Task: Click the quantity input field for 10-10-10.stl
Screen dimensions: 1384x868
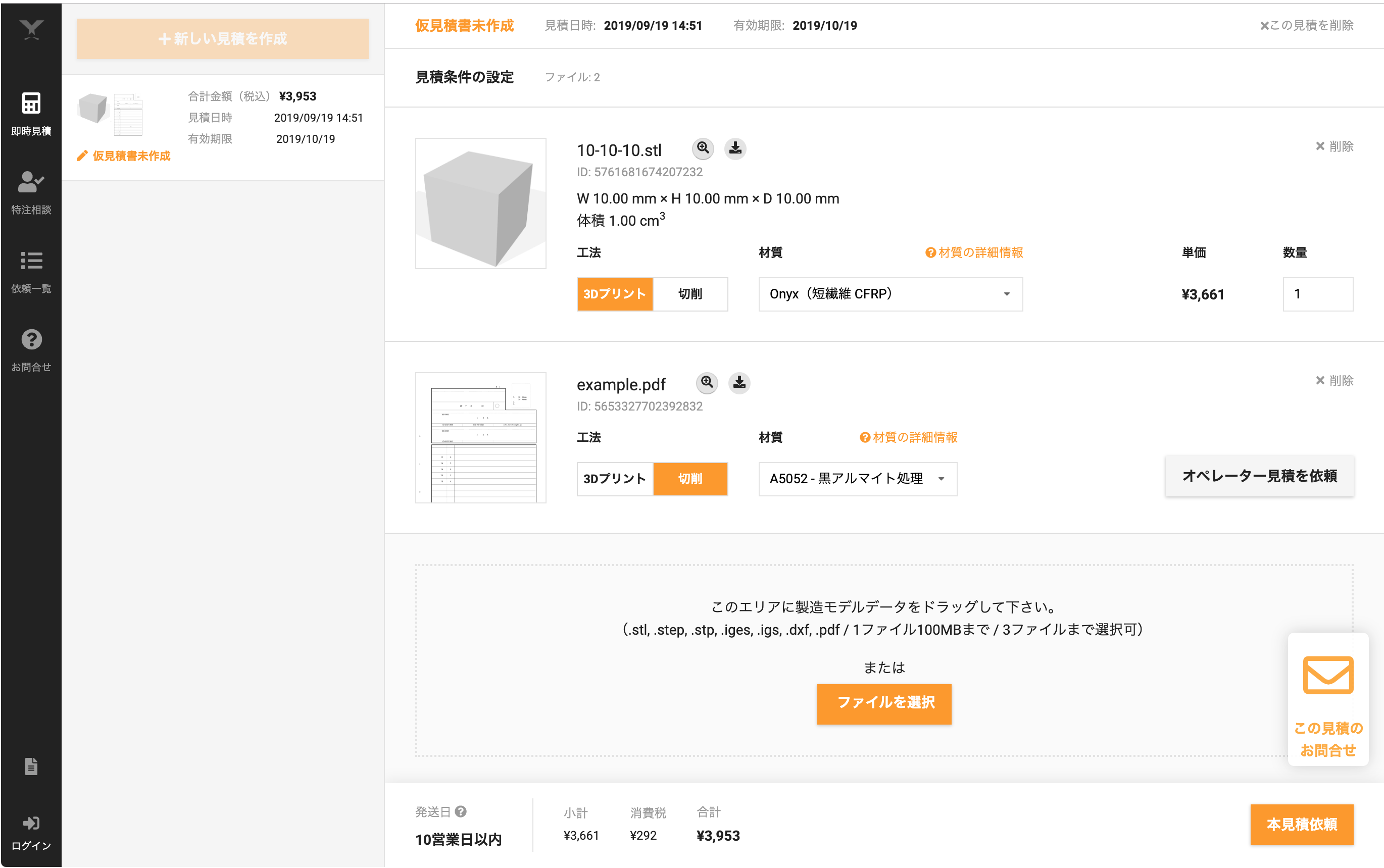Action: tap(1317, 294)
